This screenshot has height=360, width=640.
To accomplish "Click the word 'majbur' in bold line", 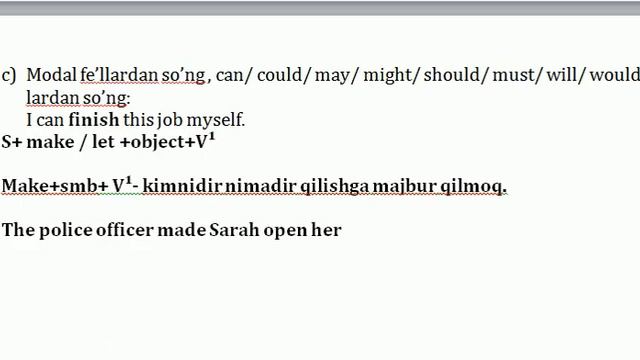I will pyautogui.click(x=404, y=187).
